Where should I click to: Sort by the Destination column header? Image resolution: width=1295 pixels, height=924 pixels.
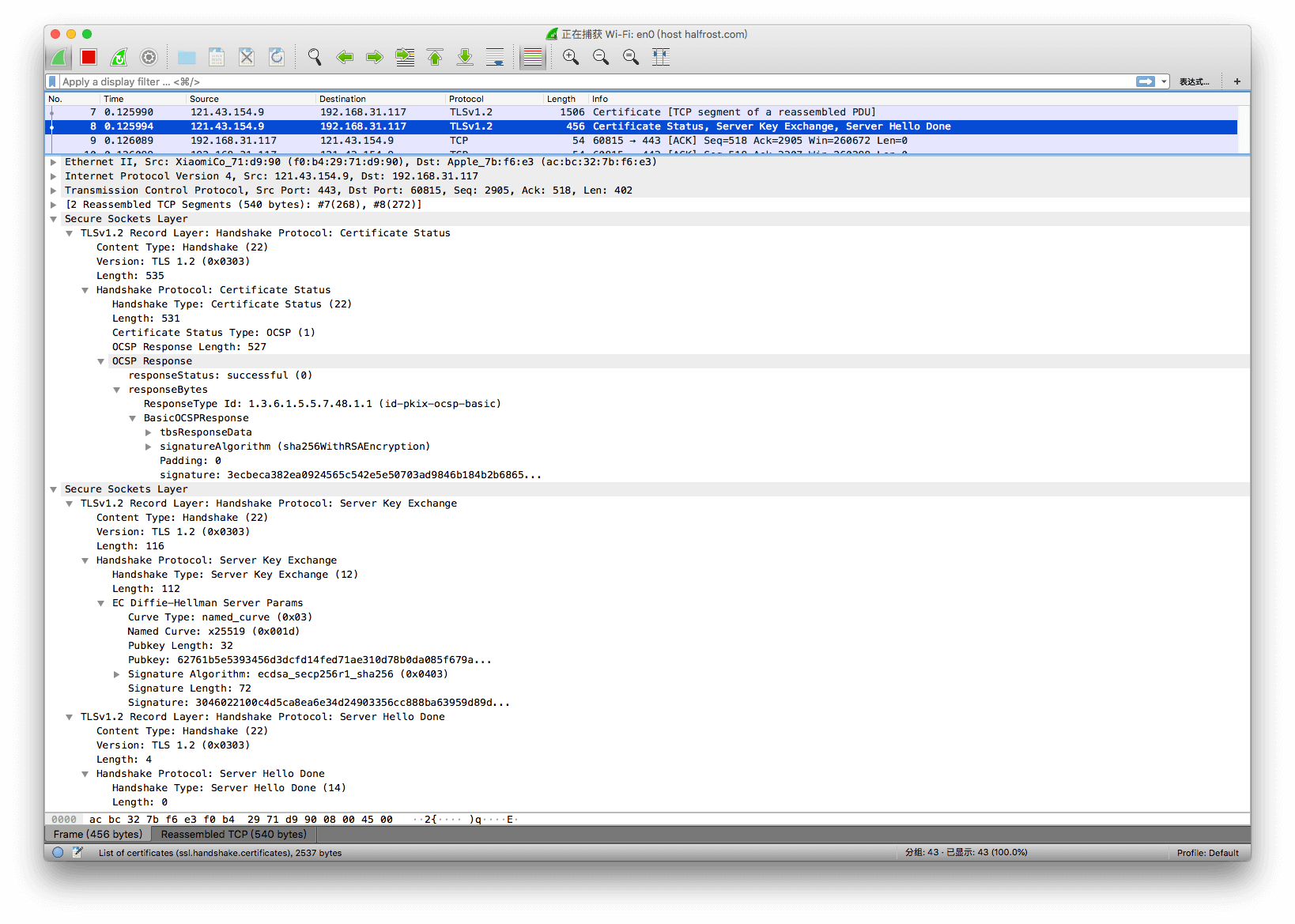(381, 99)
